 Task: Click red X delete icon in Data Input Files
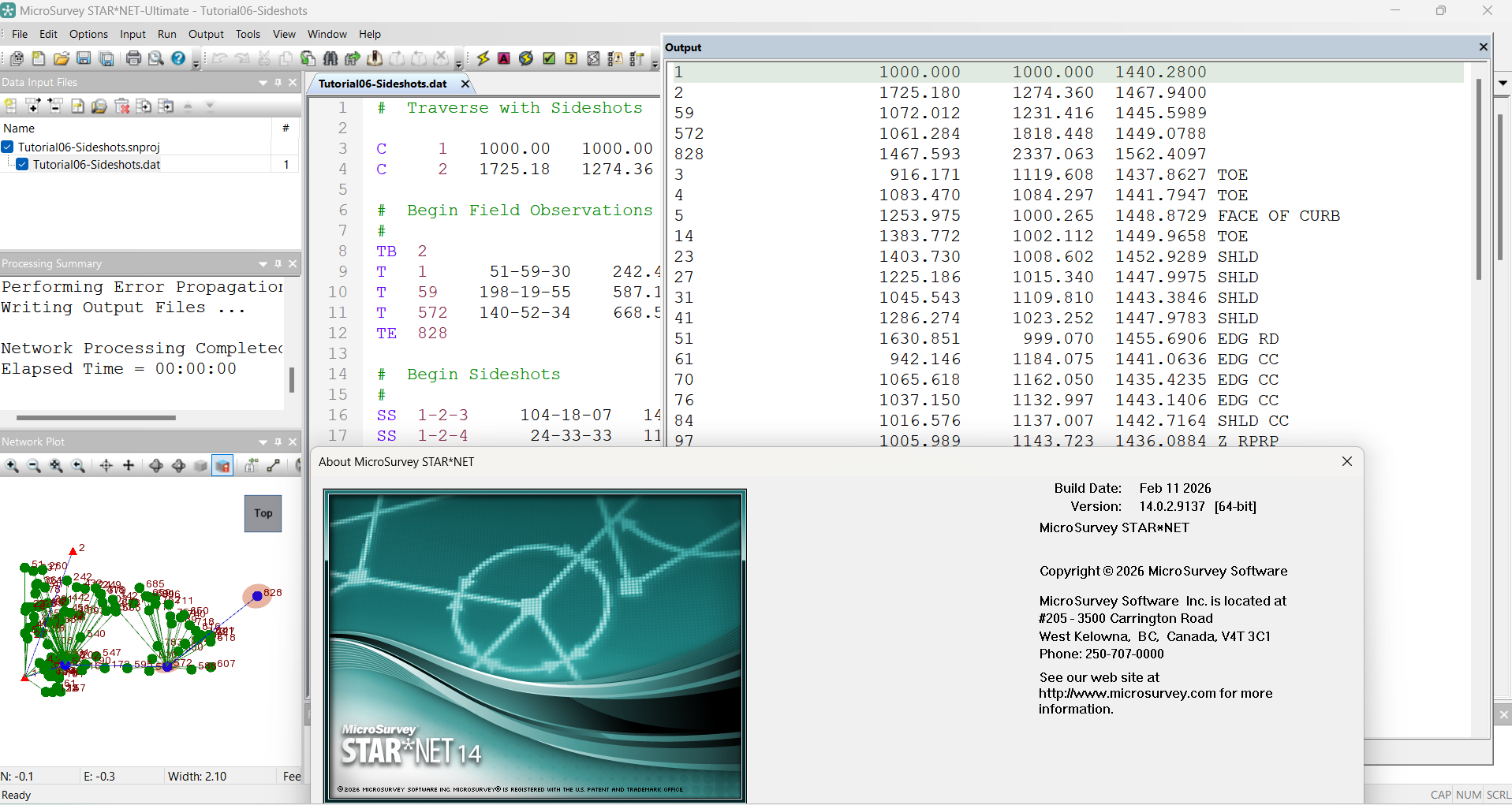coord(122,106)
